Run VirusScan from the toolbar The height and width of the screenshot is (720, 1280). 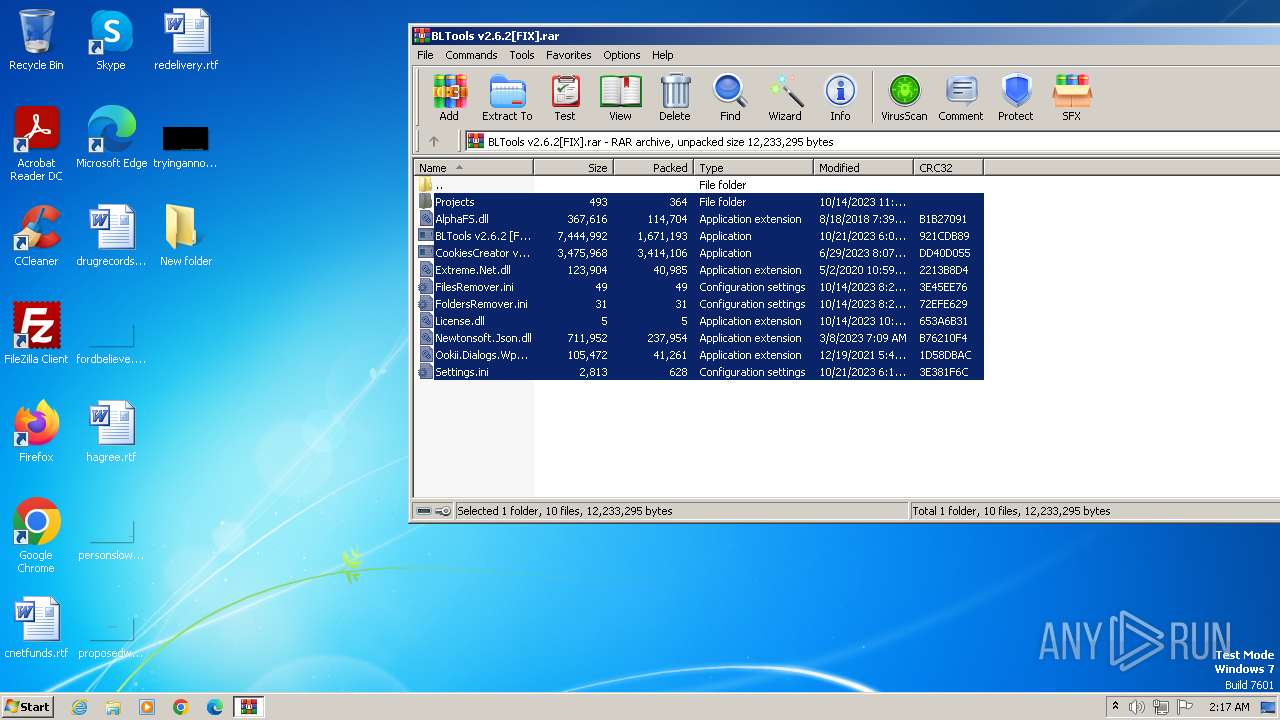pyautogui.click(x=904, y=98)
